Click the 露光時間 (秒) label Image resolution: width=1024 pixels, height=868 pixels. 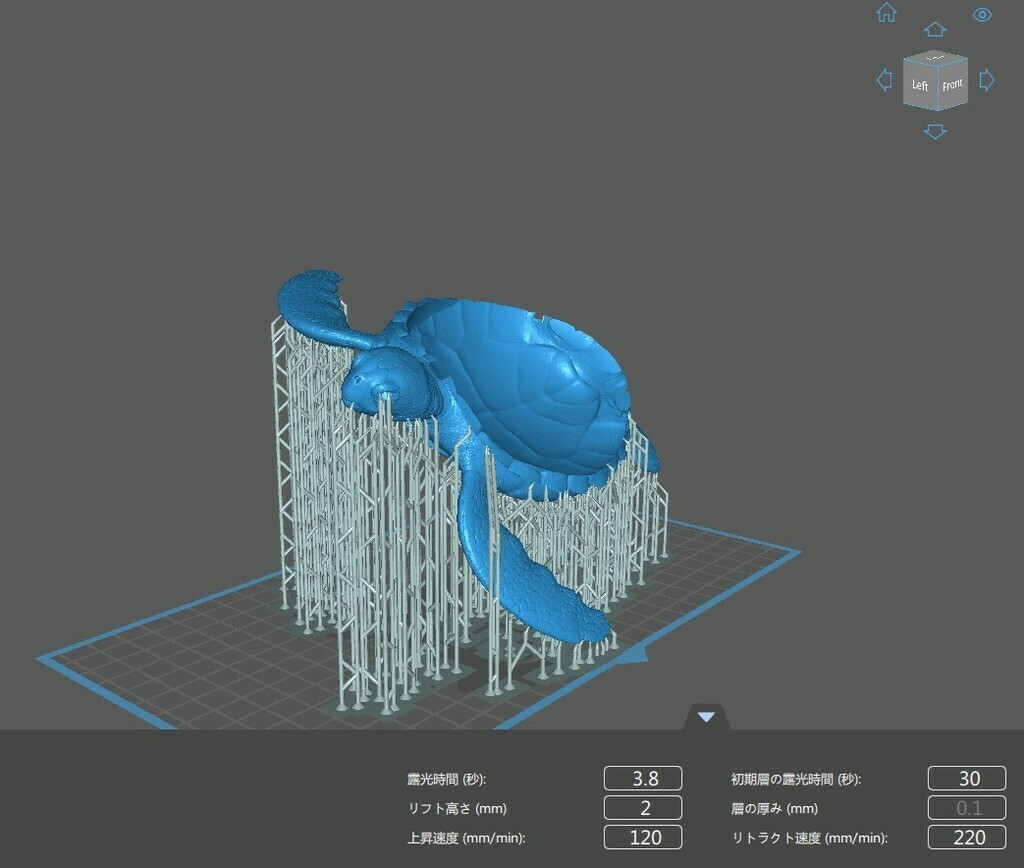point(447,779)
